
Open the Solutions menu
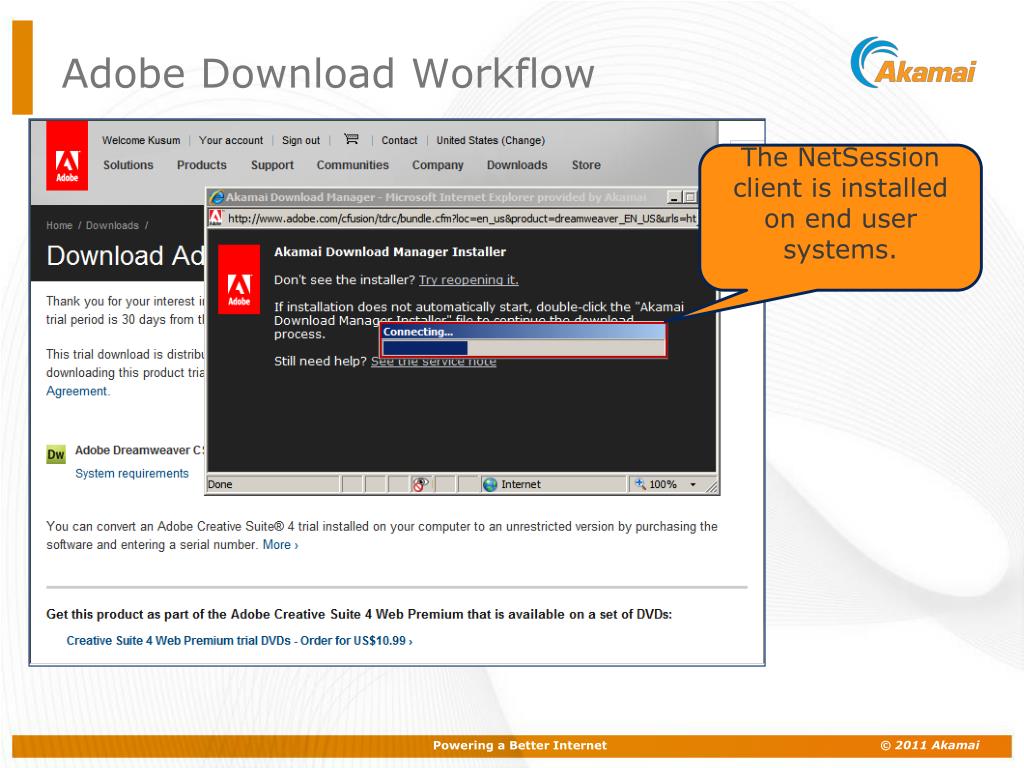point(128,165)
